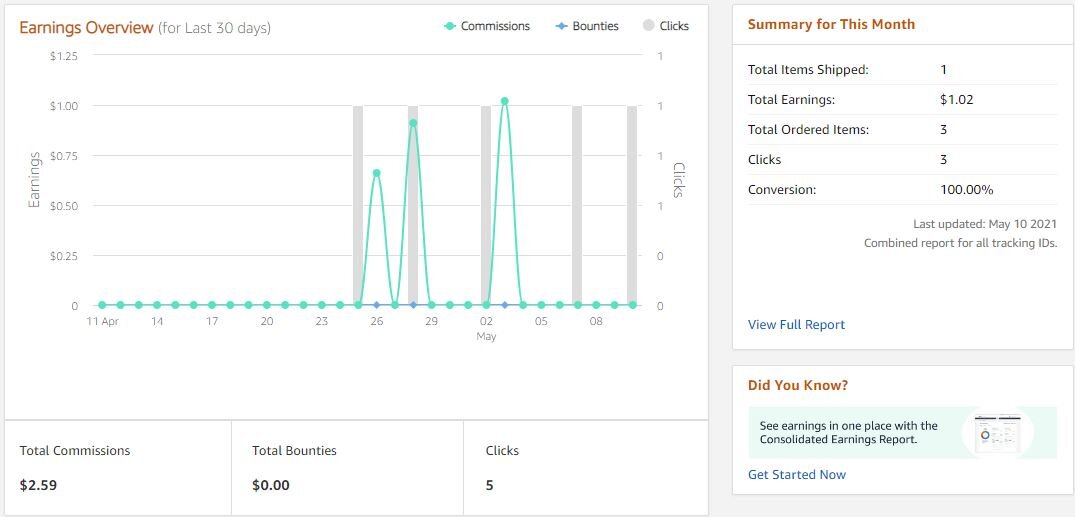Image resolution: width=1075 pixels, height=517 pixels.
Task: Toggle the Bounties series in chart legend
Action: click(x=587, y=26)
